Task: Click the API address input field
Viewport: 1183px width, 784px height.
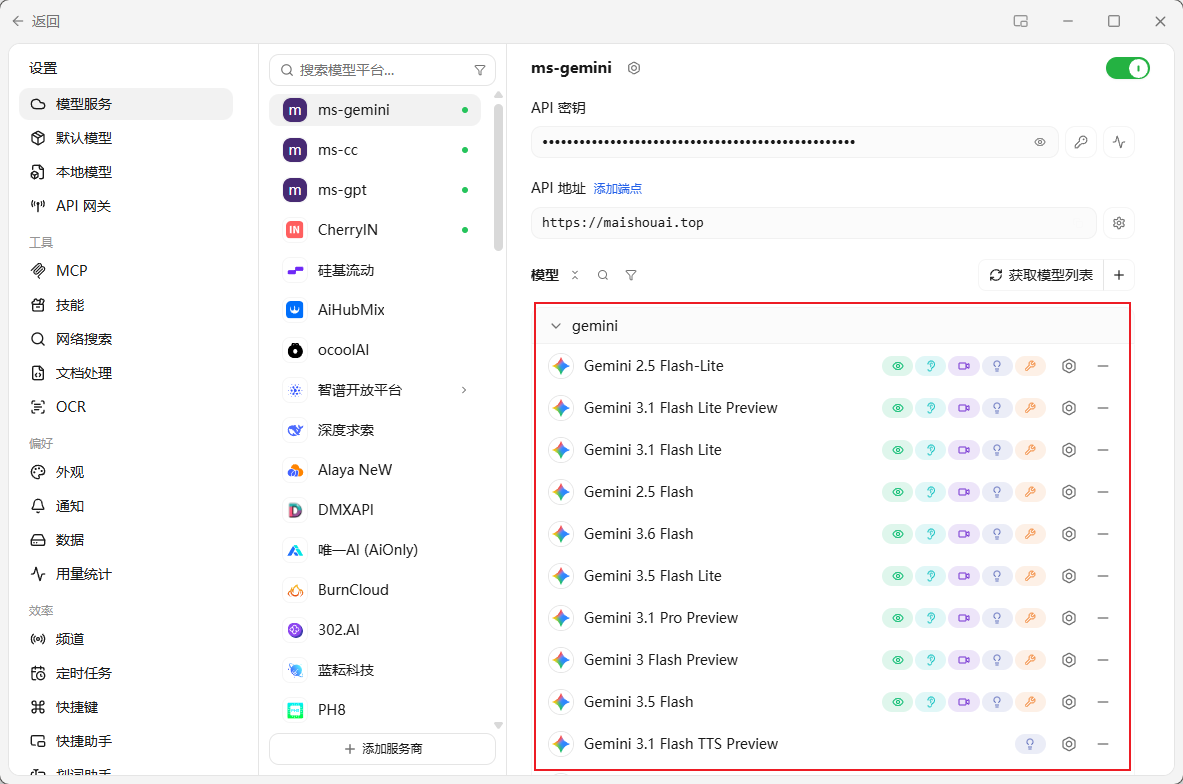Action: click(x=813, y=223)
